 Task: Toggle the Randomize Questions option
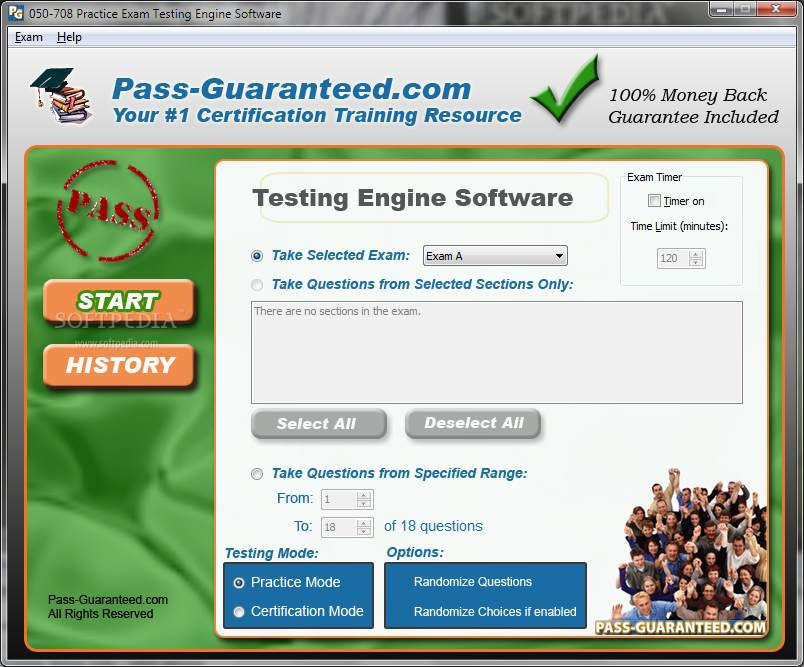[x=473, y=582]
